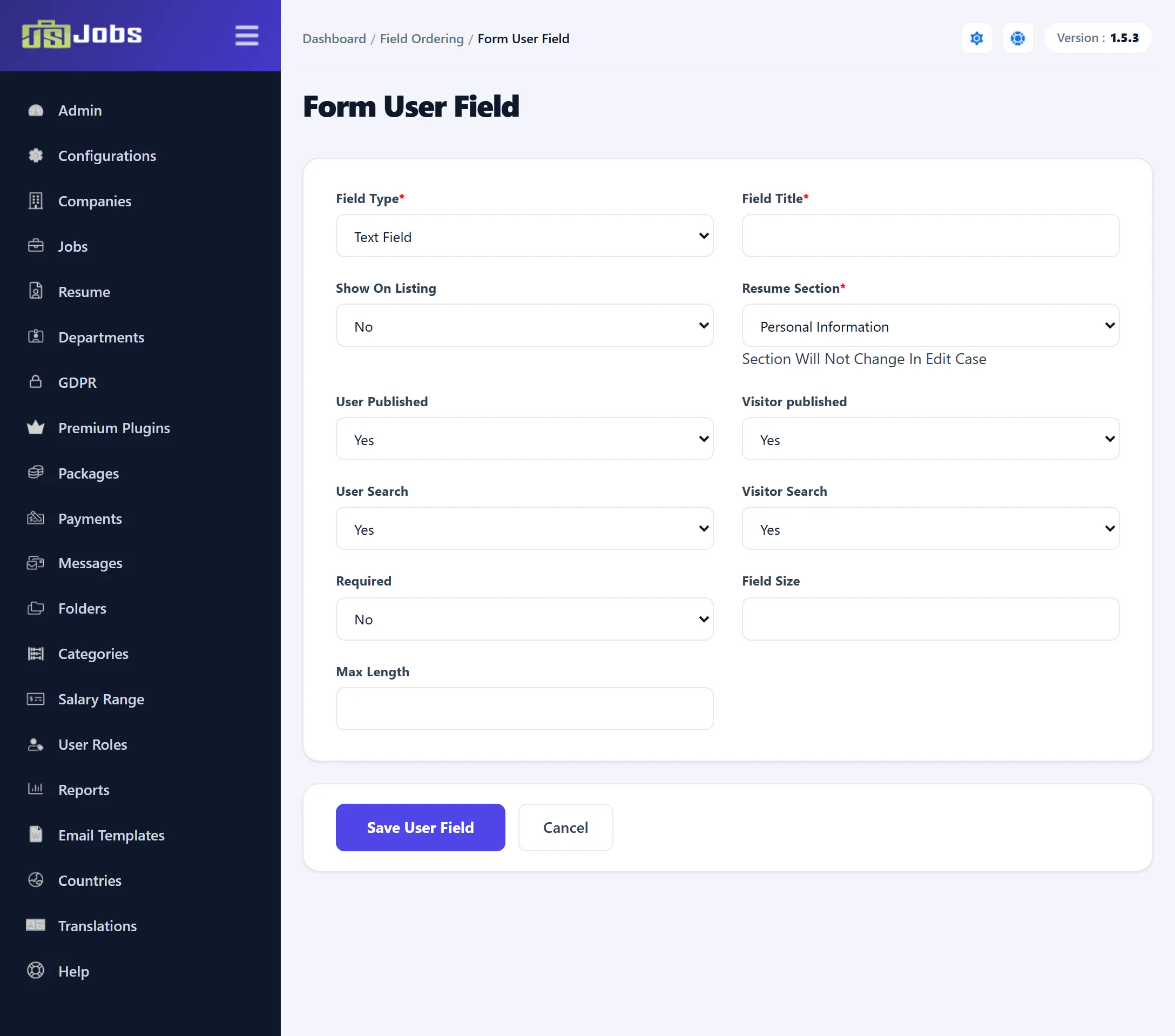The image size is (1175, 1036).
Task: Click the Save User Field button
Action: click(x=420, y=828)
